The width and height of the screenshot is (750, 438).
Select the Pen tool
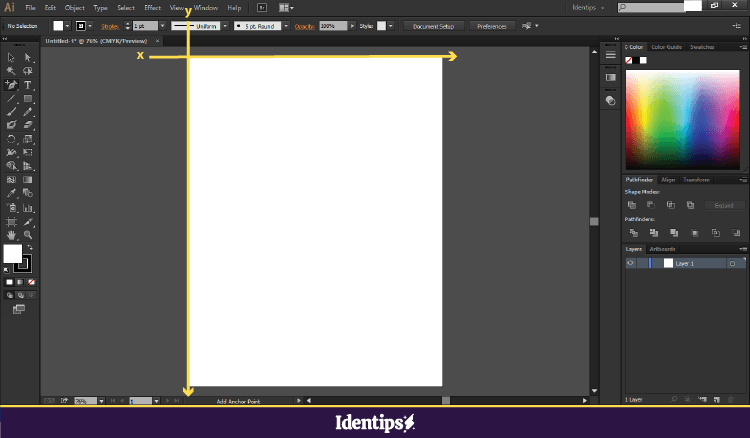11,85
